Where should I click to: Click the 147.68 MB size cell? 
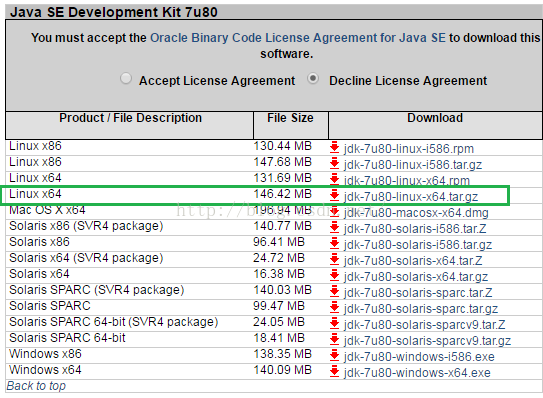283,162
